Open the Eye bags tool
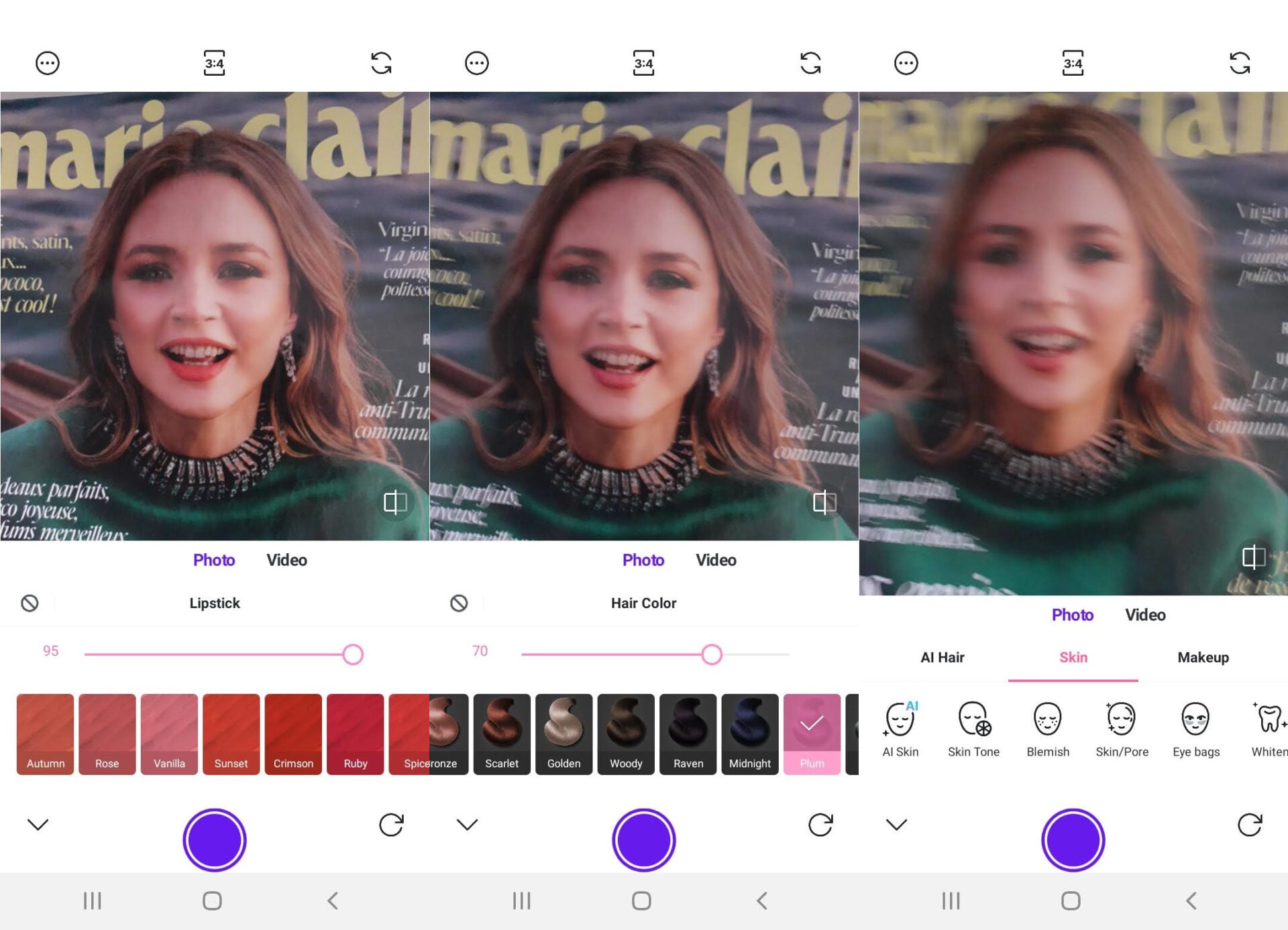Screen dimensions: 1288x930 tap(1196, 730)
